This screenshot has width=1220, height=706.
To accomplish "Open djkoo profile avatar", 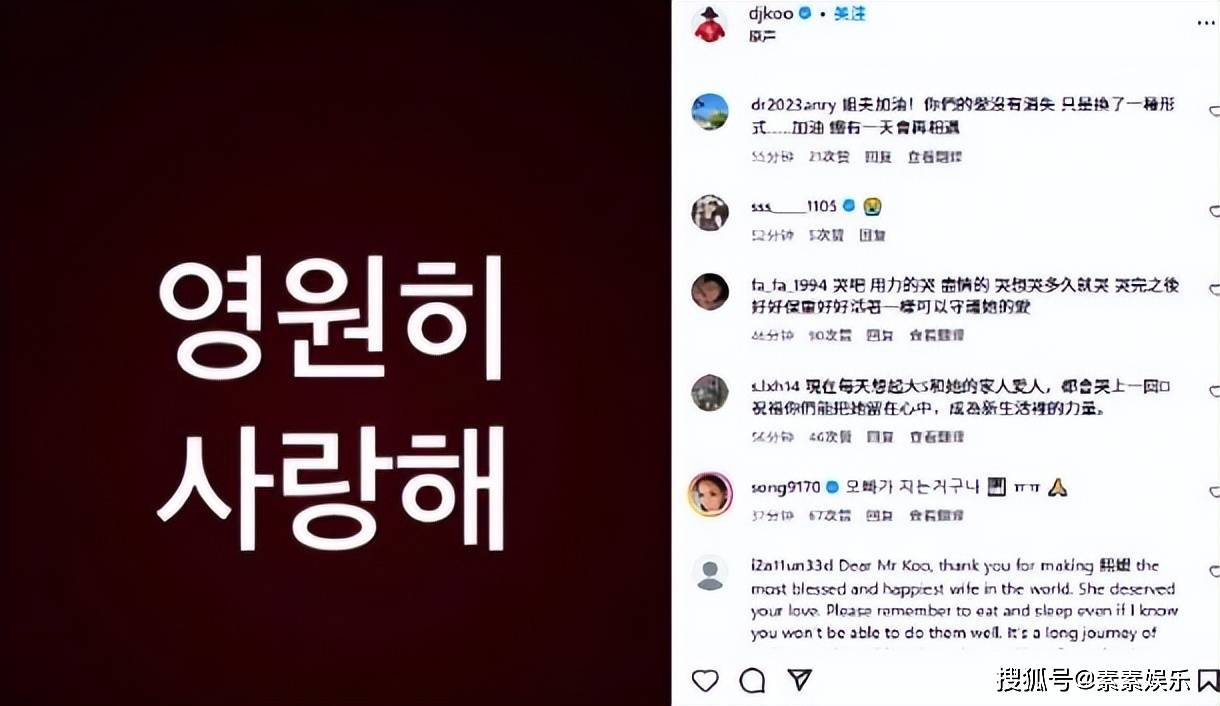I will (709, 23).
